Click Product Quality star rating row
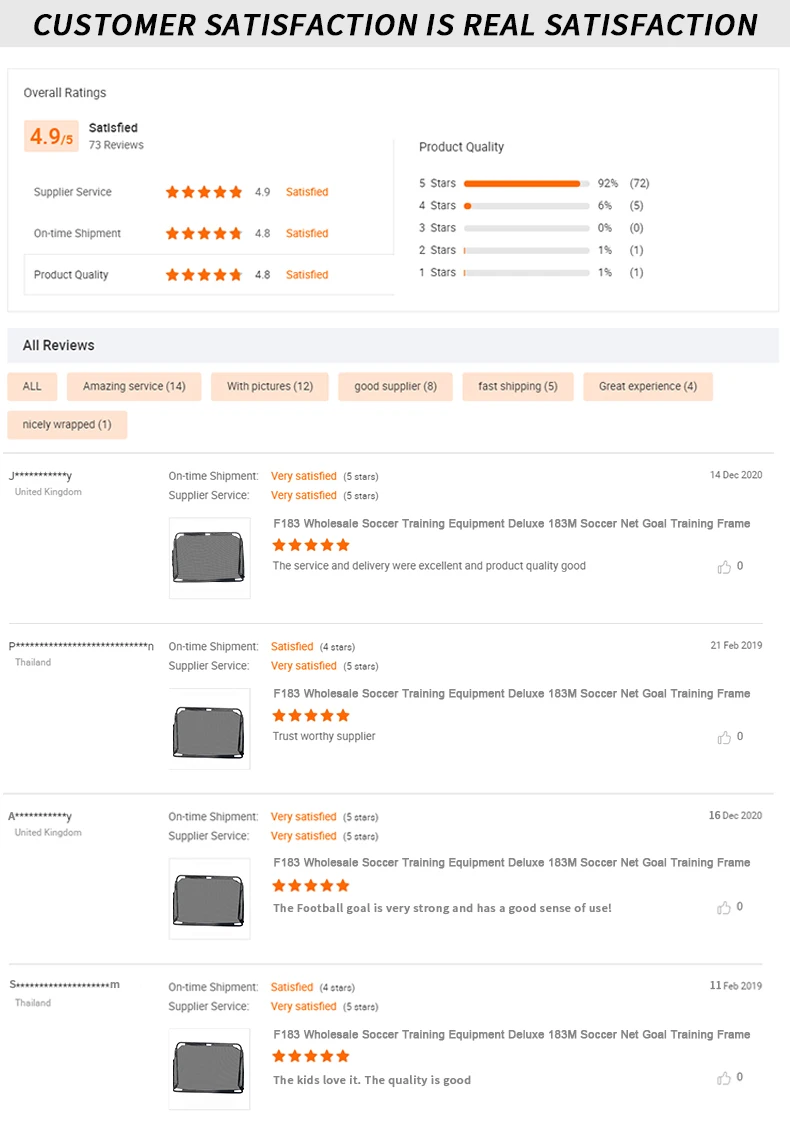This screenshot has height=1138, width=790. point(204,274)
